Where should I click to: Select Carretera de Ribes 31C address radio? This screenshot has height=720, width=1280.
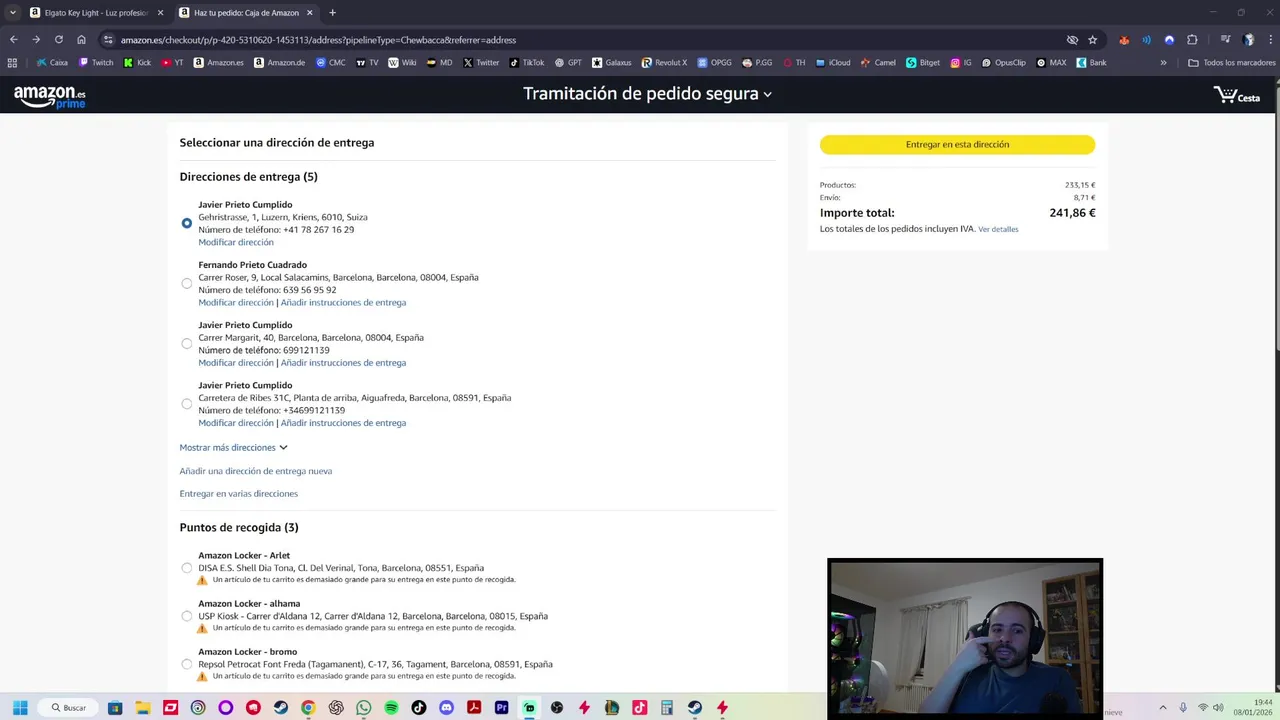point(187,404)
